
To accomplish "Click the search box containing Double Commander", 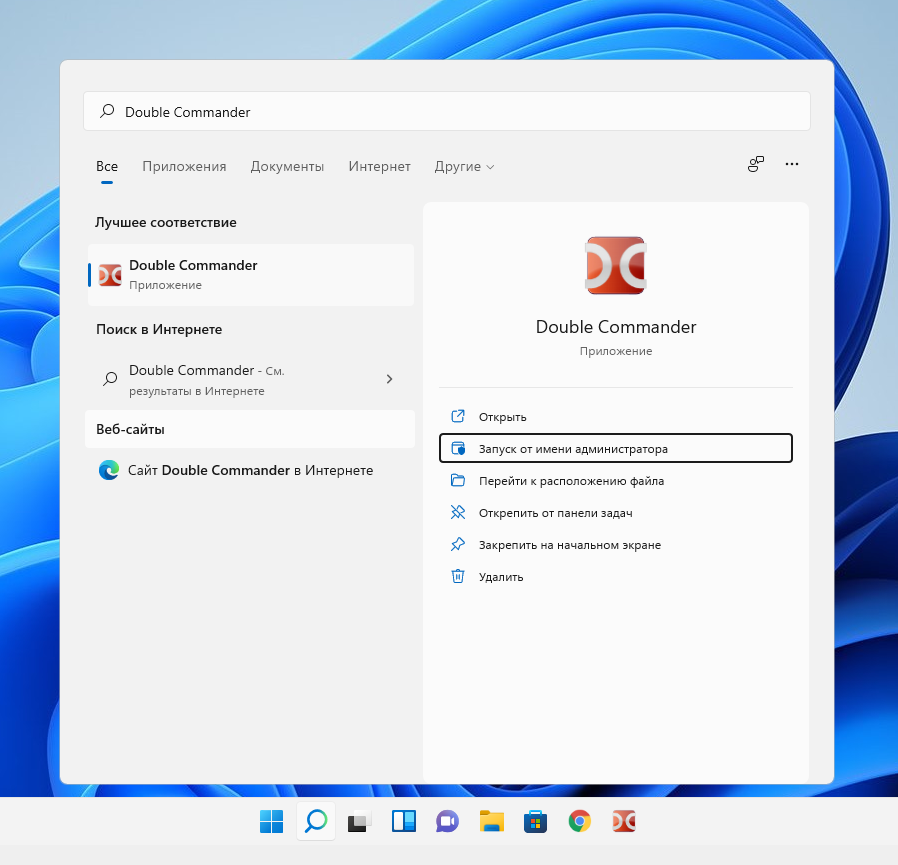I will tap(446, 112).
